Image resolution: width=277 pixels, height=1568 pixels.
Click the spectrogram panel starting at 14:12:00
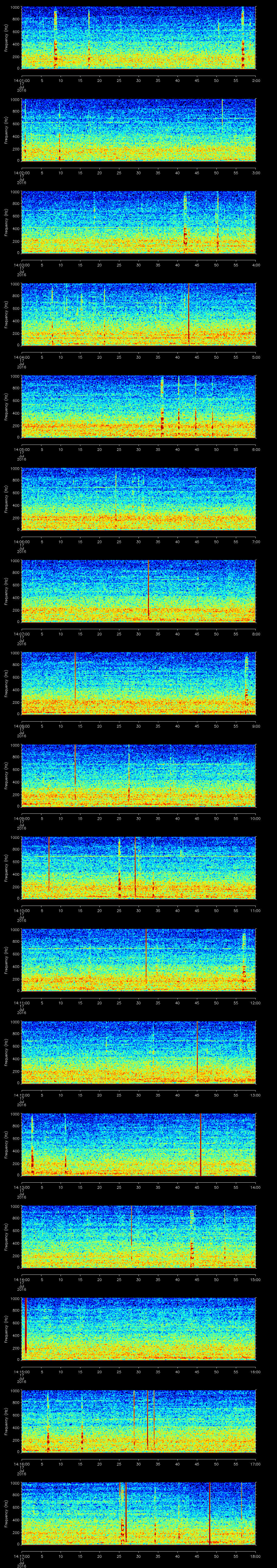click(x=138, y=1052)
